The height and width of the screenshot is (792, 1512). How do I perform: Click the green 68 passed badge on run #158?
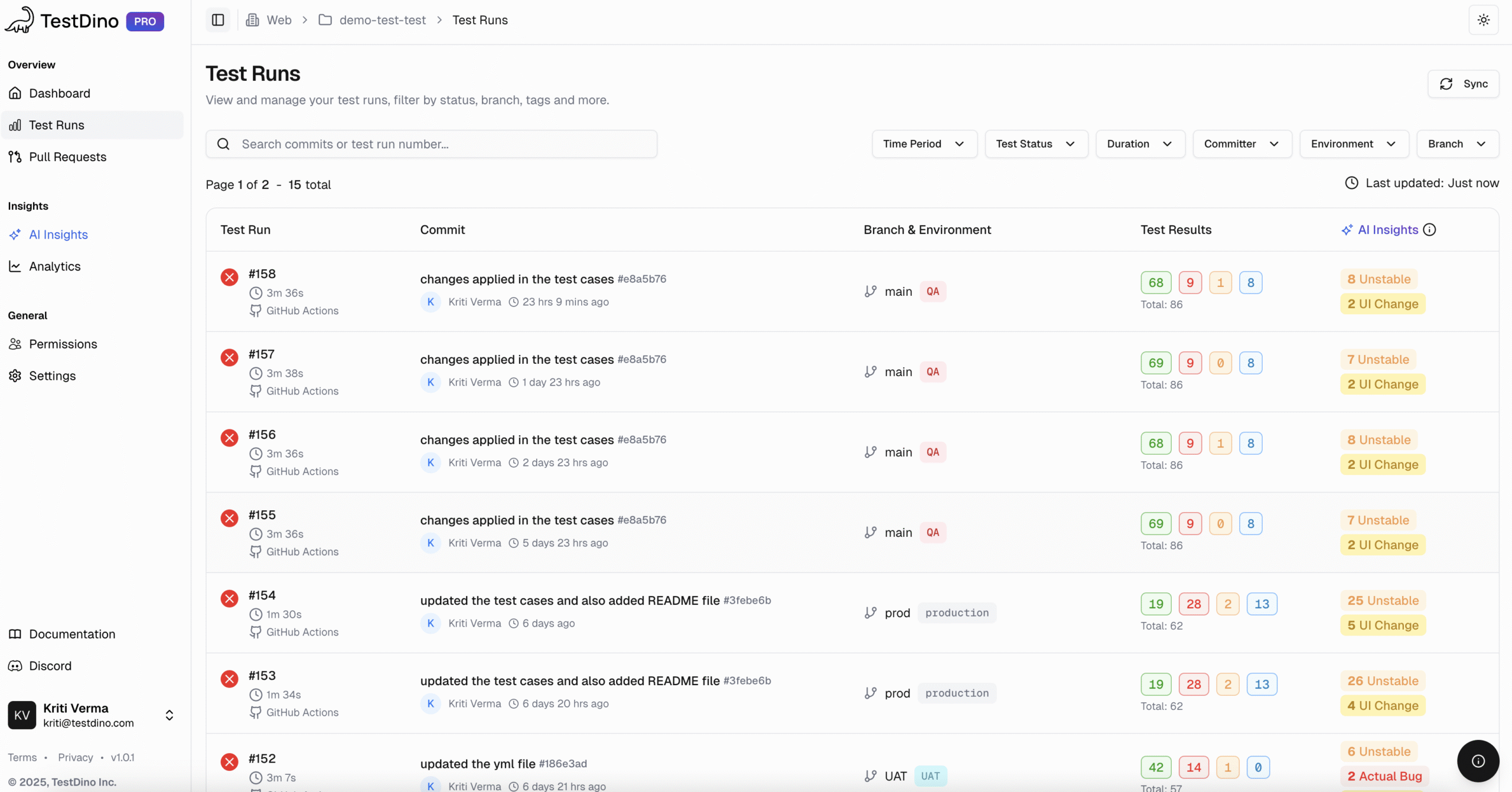[x=1155, y=282]
